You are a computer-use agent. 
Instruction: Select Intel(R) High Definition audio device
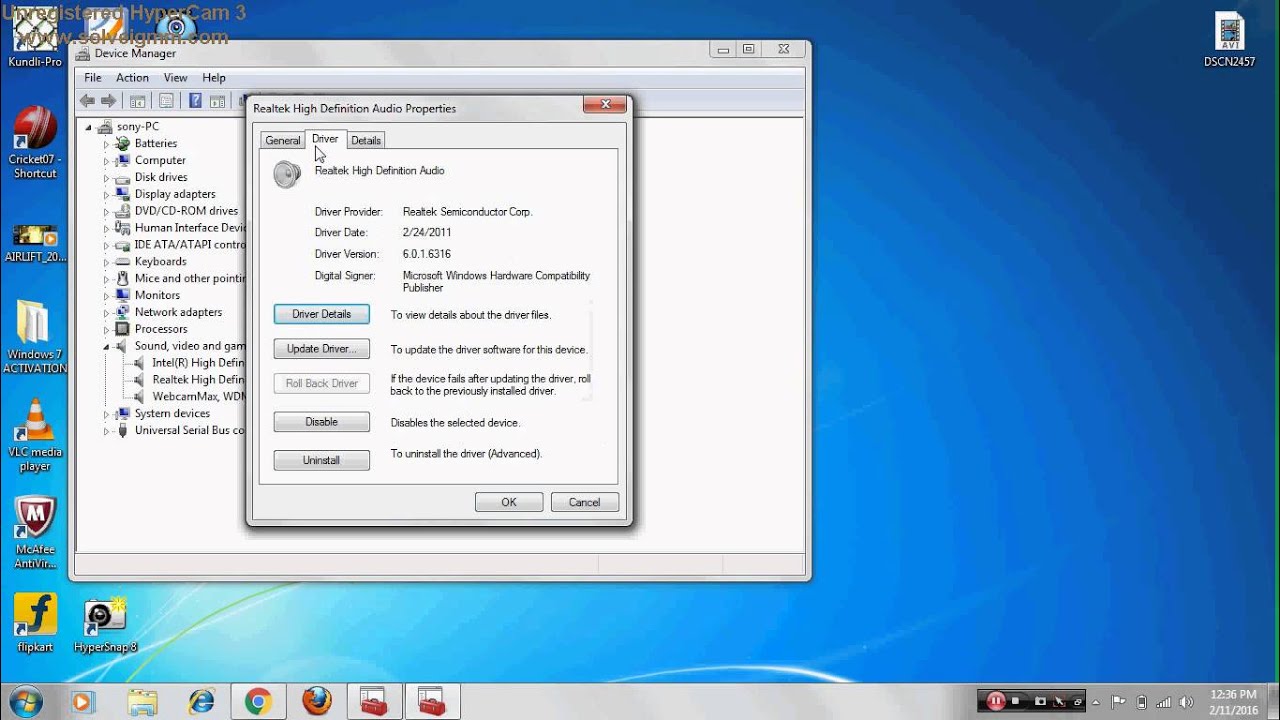coord(198,363)
